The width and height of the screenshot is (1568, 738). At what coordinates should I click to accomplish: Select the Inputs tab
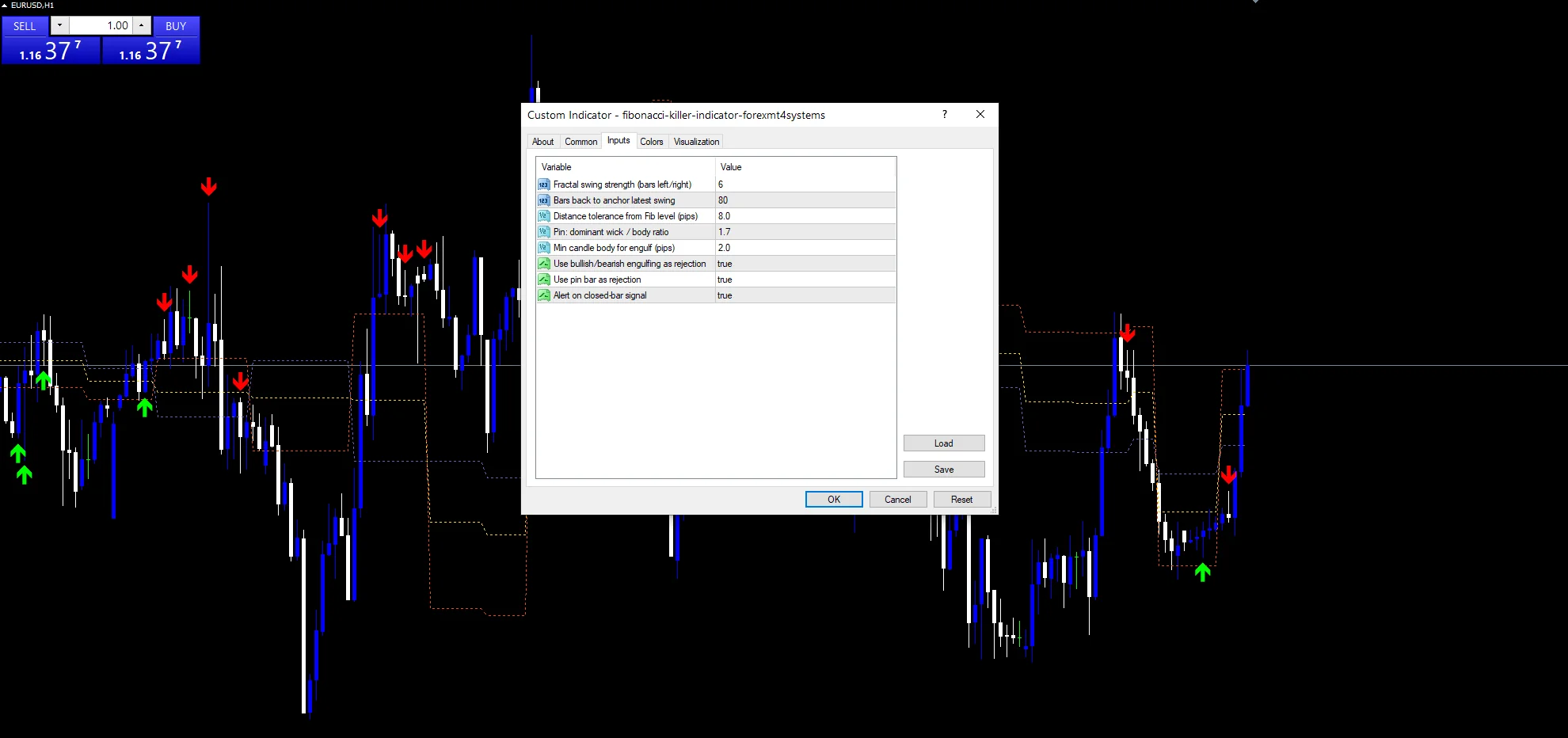point(618,141)
